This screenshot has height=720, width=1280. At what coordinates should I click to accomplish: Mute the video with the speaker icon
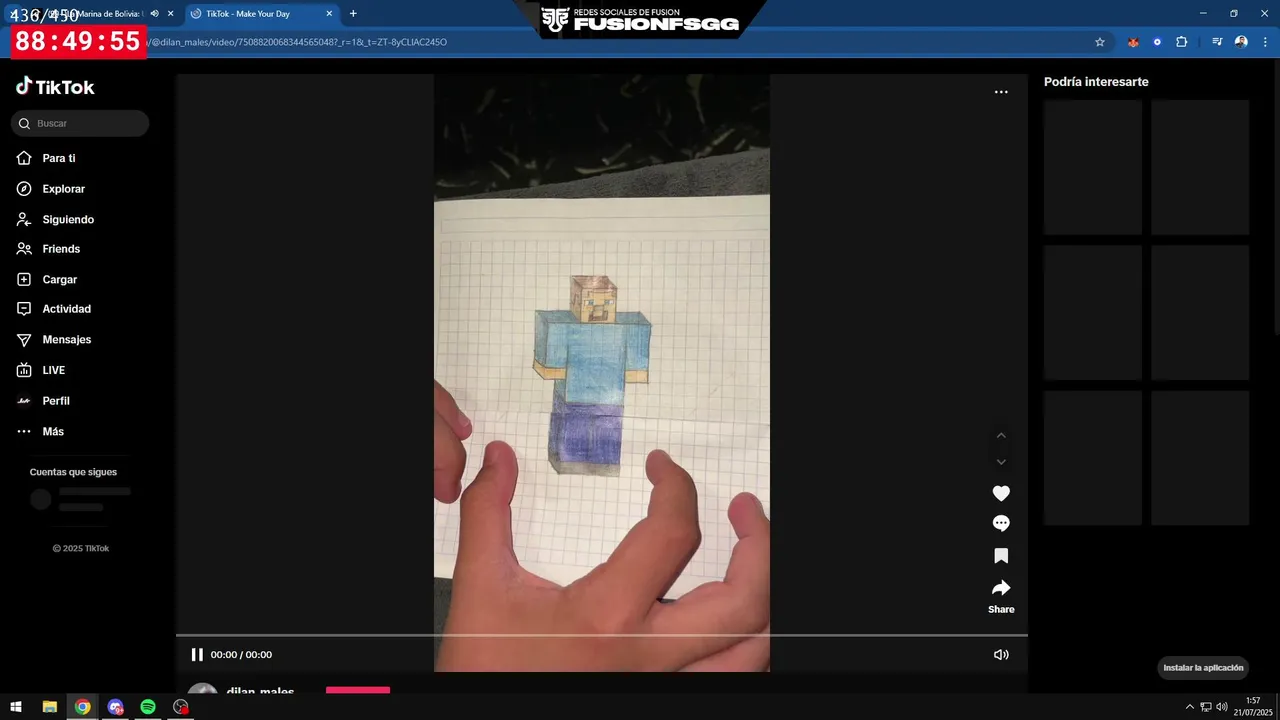(1001, 655)
